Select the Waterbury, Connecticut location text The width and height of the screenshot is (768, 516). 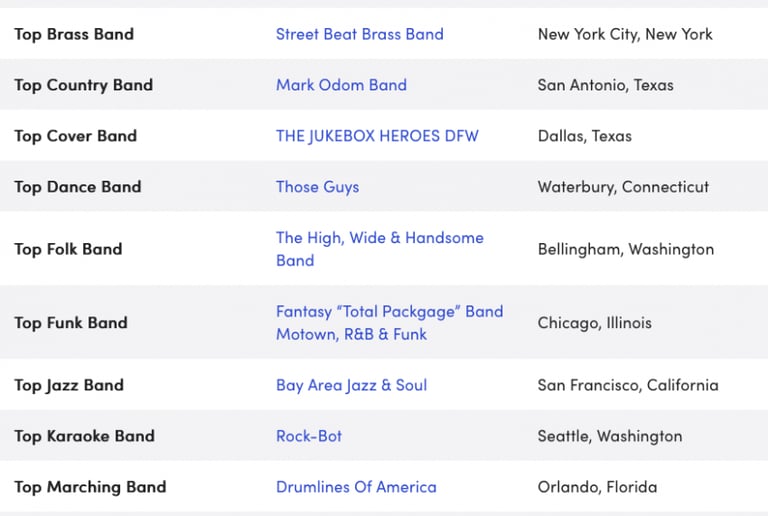coord(623,187)
